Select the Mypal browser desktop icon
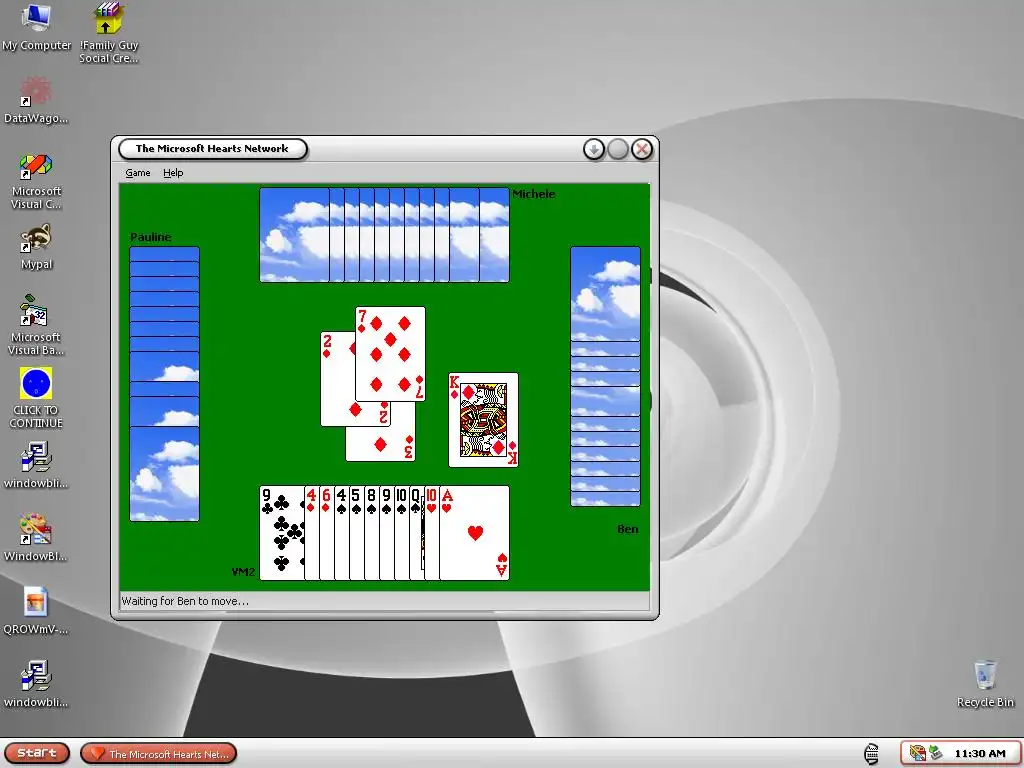The height and width of the screenshot is (768, 1024). click(36, 248)
